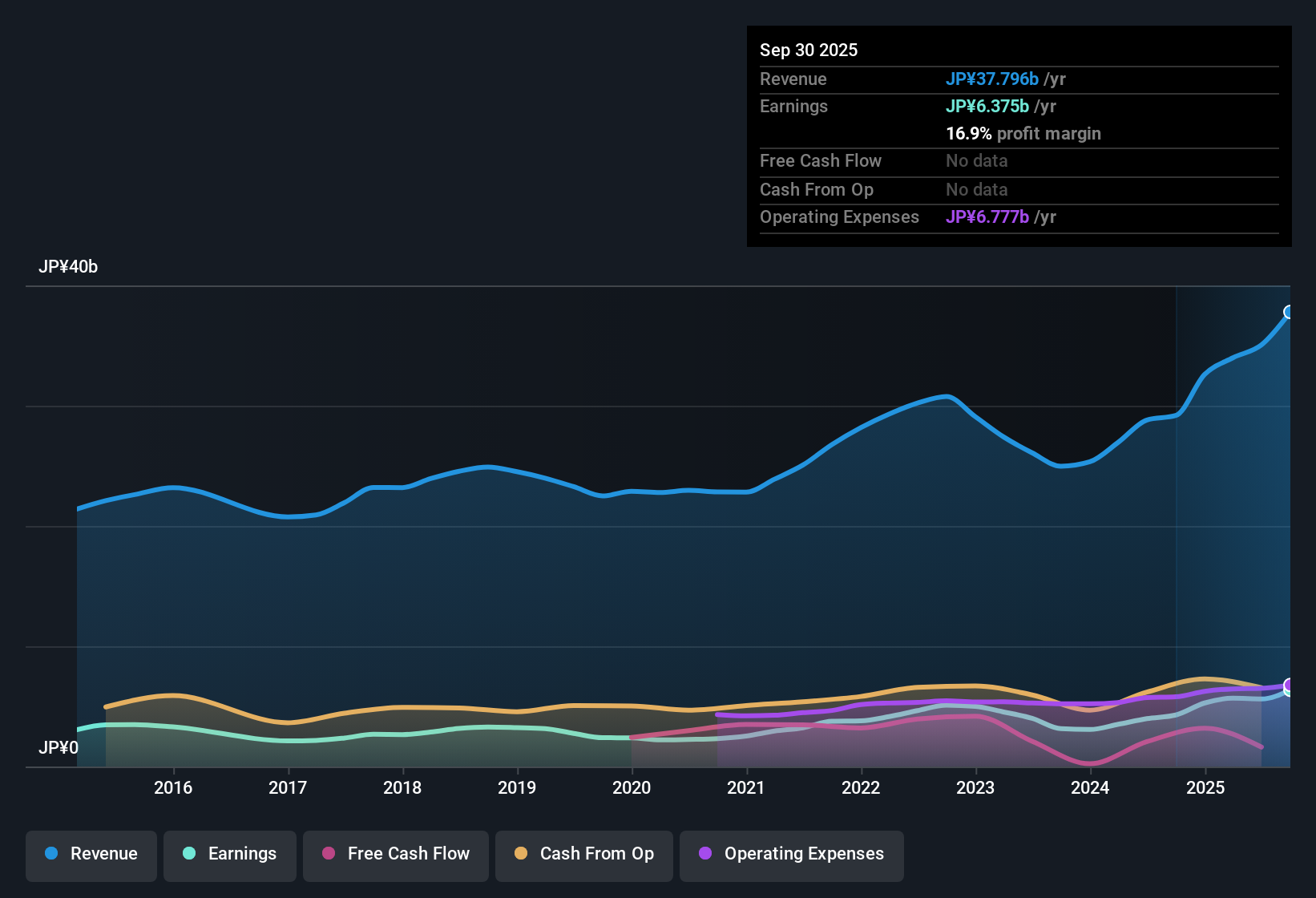Screen dimensions: 1316x898
Task: Click the JP¥37.796b Revenue value
Action: 993,79
